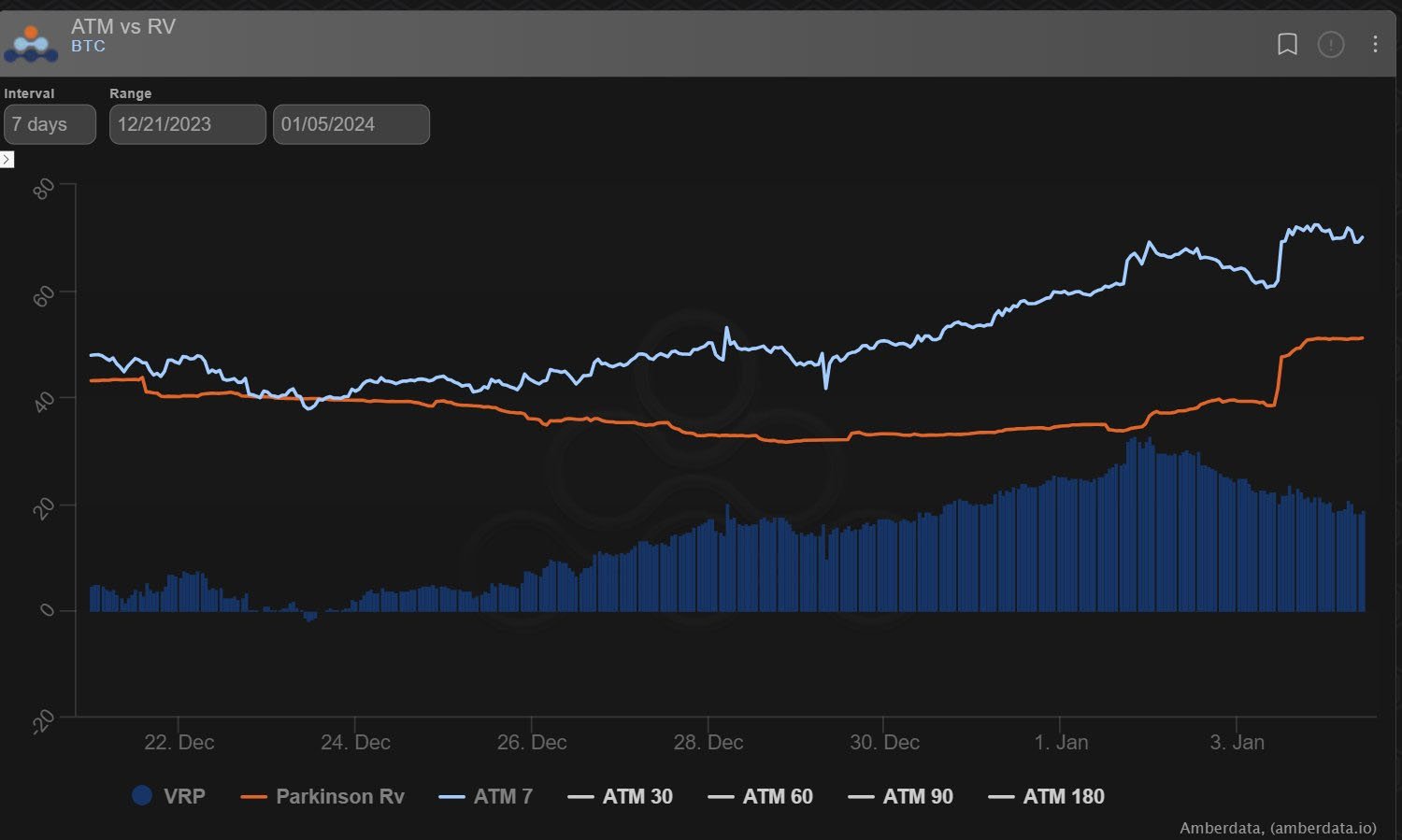The image size is (1402, 840).
Task: Open the start date 12/21/2023 picker
Action: coord(187,124)
